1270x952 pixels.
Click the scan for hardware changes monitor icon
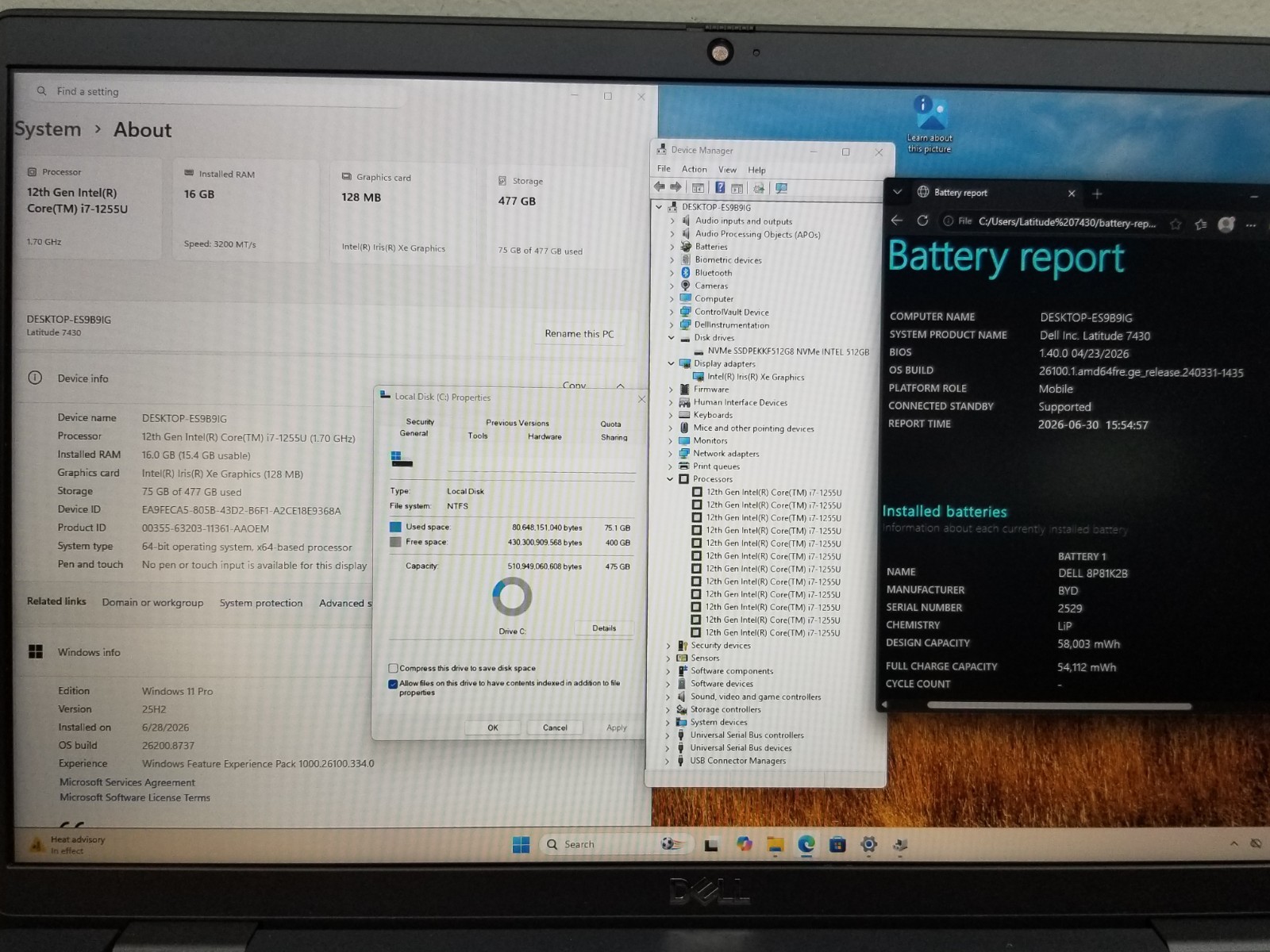pos(781,189)
